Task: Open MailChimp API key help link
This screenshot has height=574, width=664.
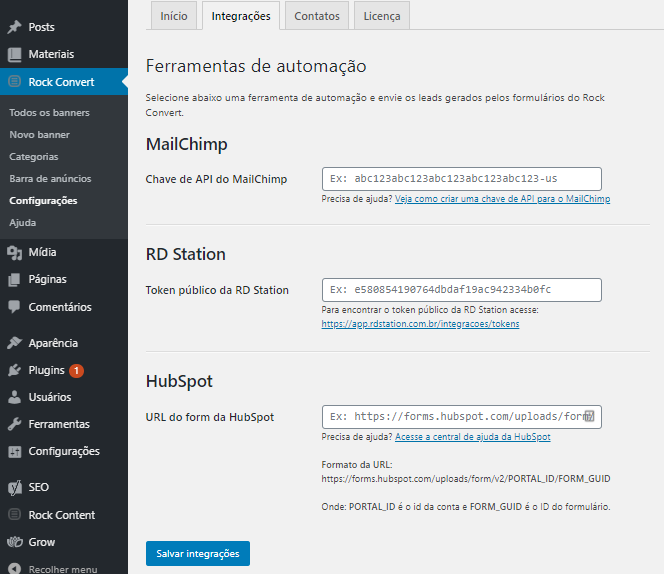Action: (x=502, y=199)
